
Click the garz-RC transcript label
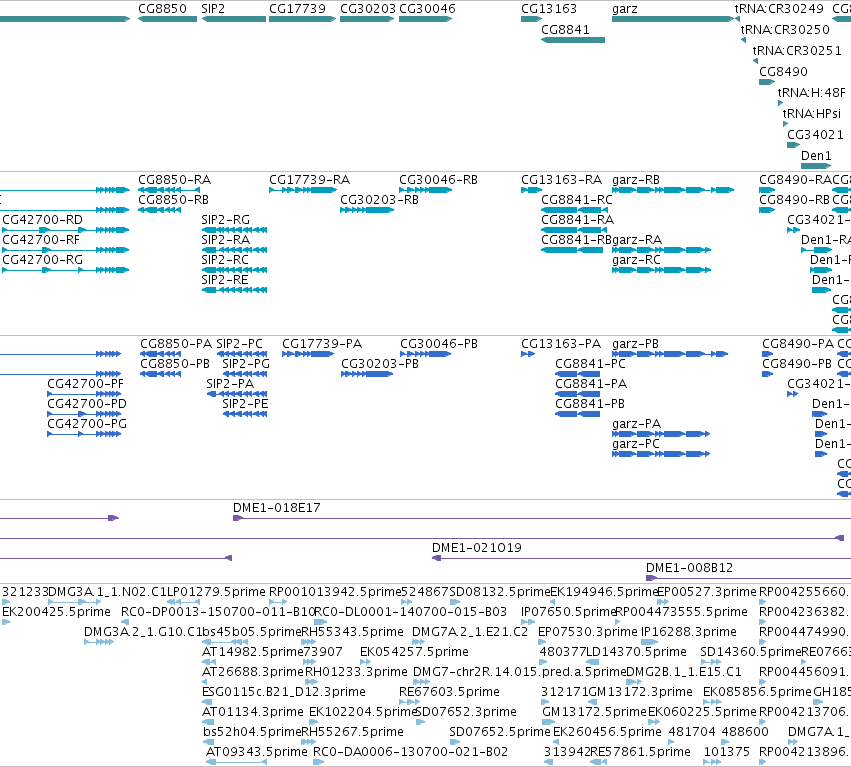point(636,260)
